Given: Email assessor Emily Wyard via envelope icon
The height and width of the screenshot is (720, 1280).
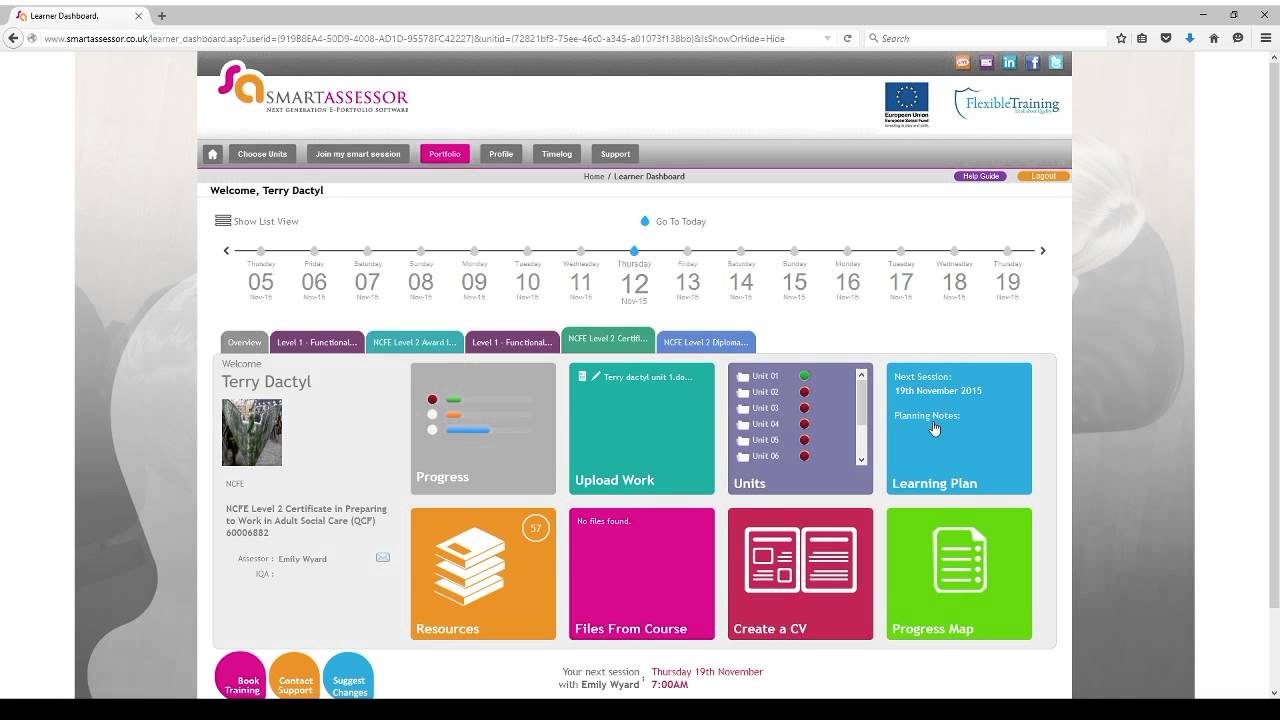Looking at the screenshot, I should tap(383, 557).
